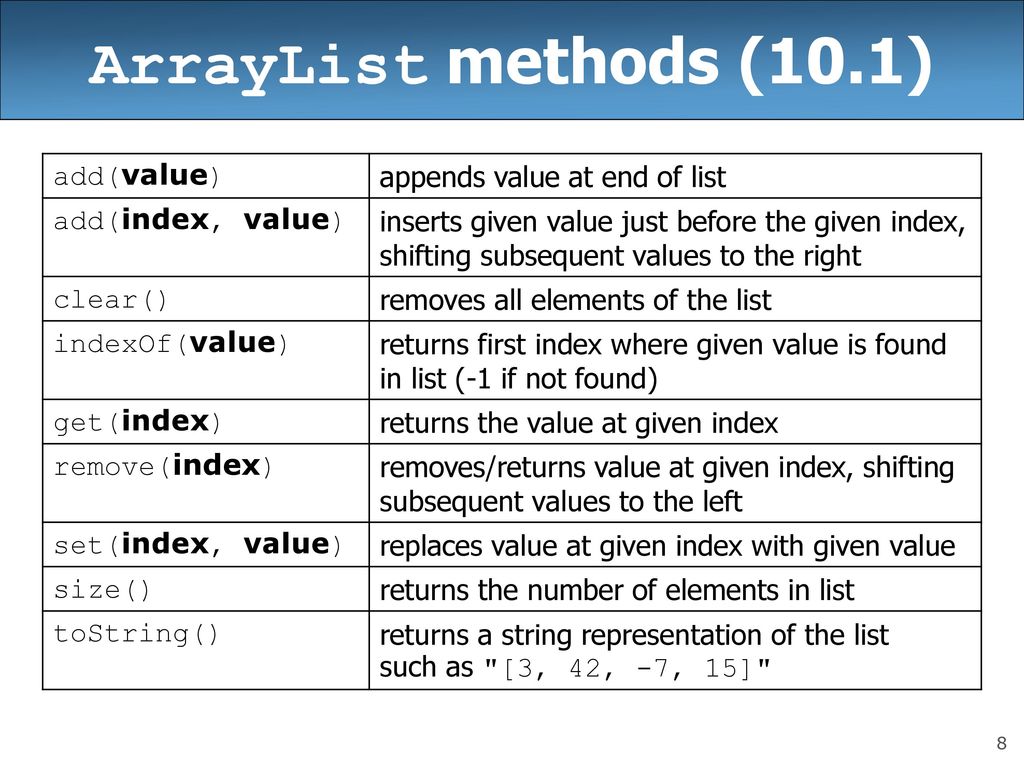This screenshot has height=768, width=1024.
Task: Click 'appends value at end of list' description
Action: pos(552,178)
